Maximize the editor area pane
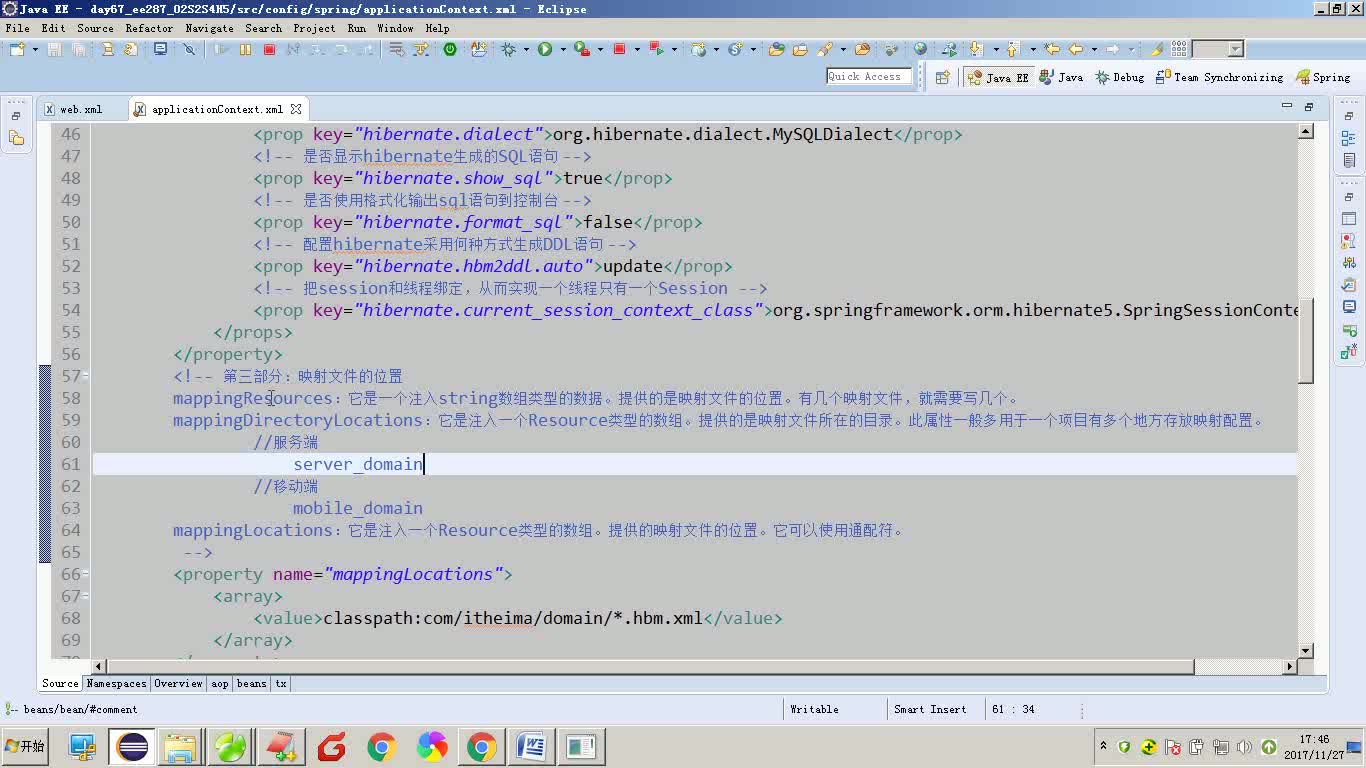 [x=1309, y=106]
